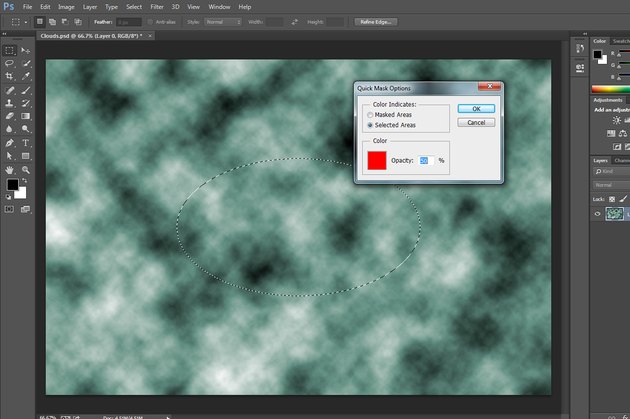Open the Select menu
This screenshot has width=630, height=419.
point(134,7)
